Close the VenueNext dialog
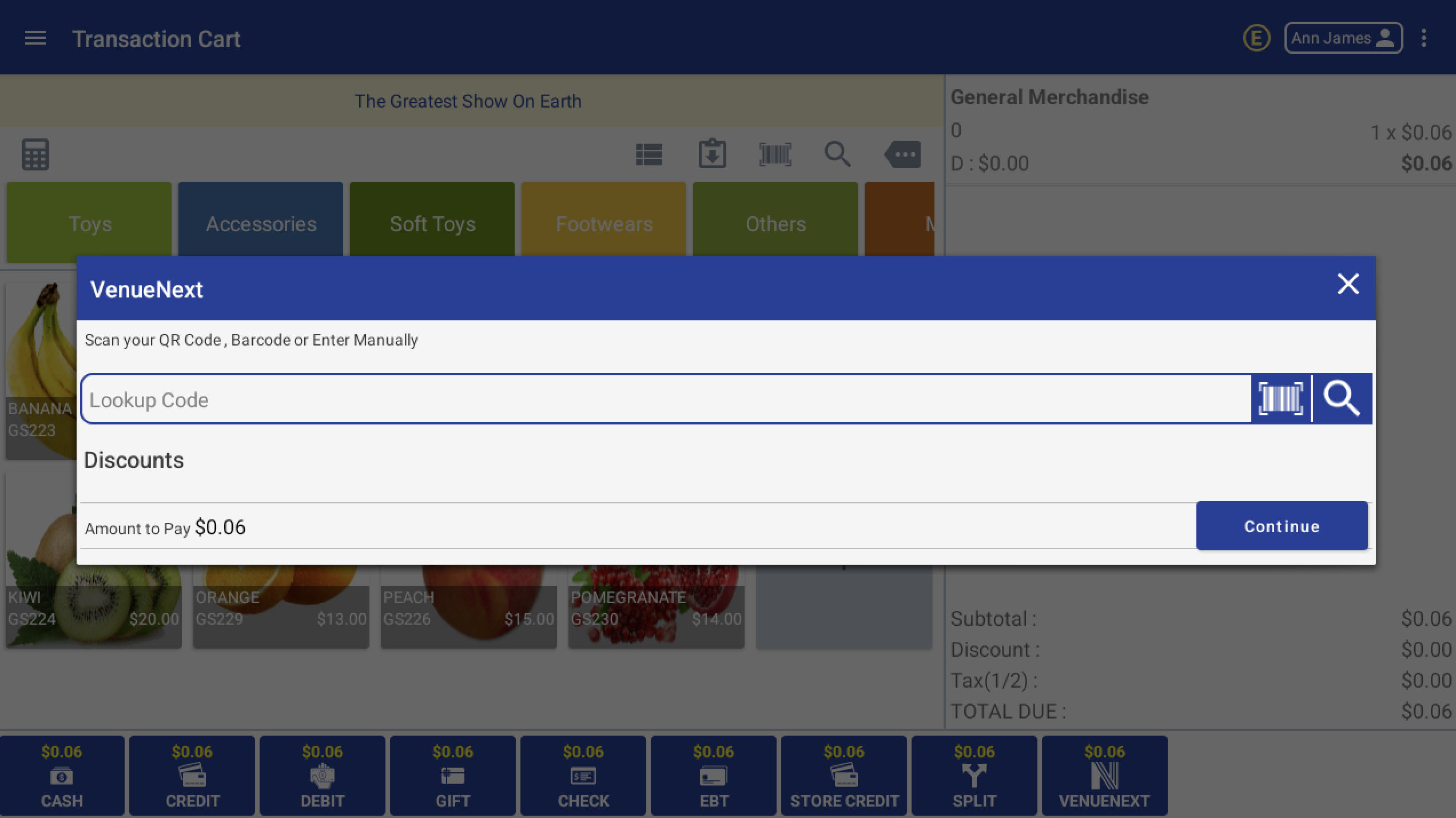The height and width of the screenshot is (818, 1456). point(1348,284)
